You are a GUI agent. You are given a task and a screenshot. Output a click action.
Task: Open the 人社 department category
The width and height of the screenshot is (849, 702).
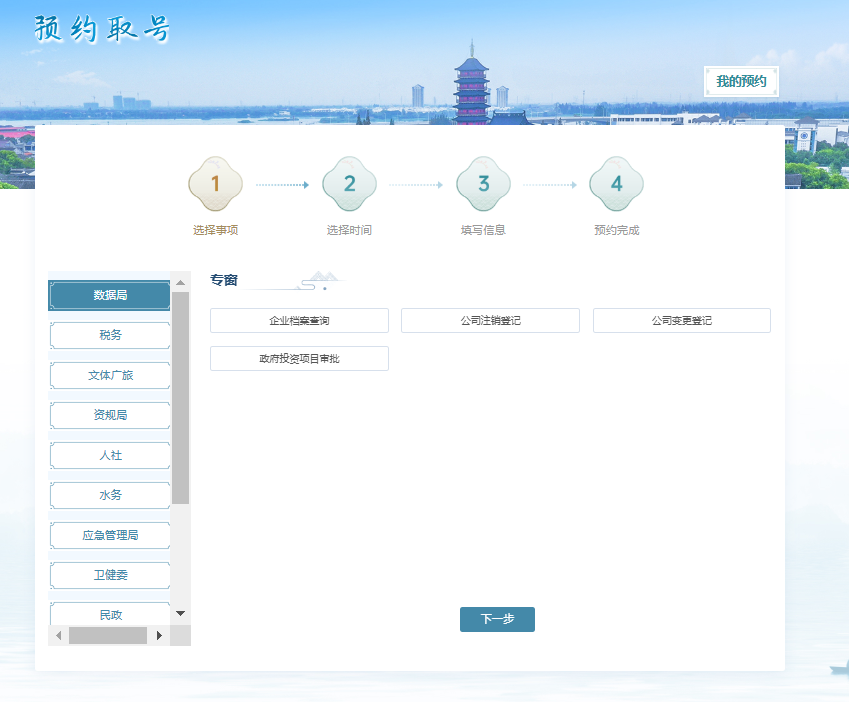[110, 456]
